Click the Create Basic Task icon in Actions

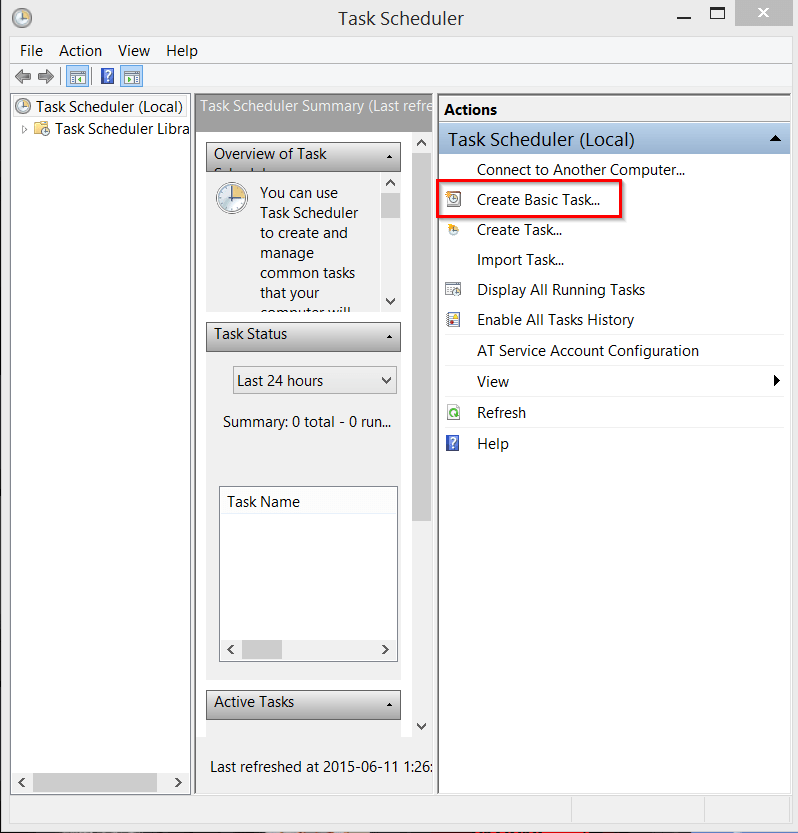click(454, 200)
